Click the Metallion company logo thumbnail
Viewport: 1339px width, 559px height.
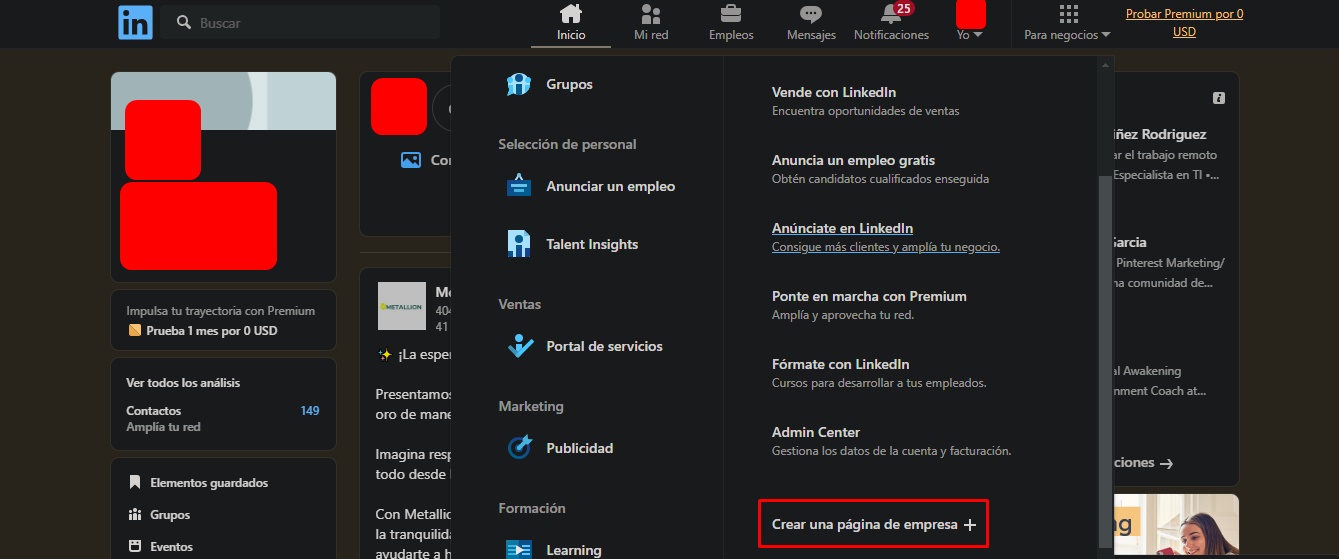402,306
